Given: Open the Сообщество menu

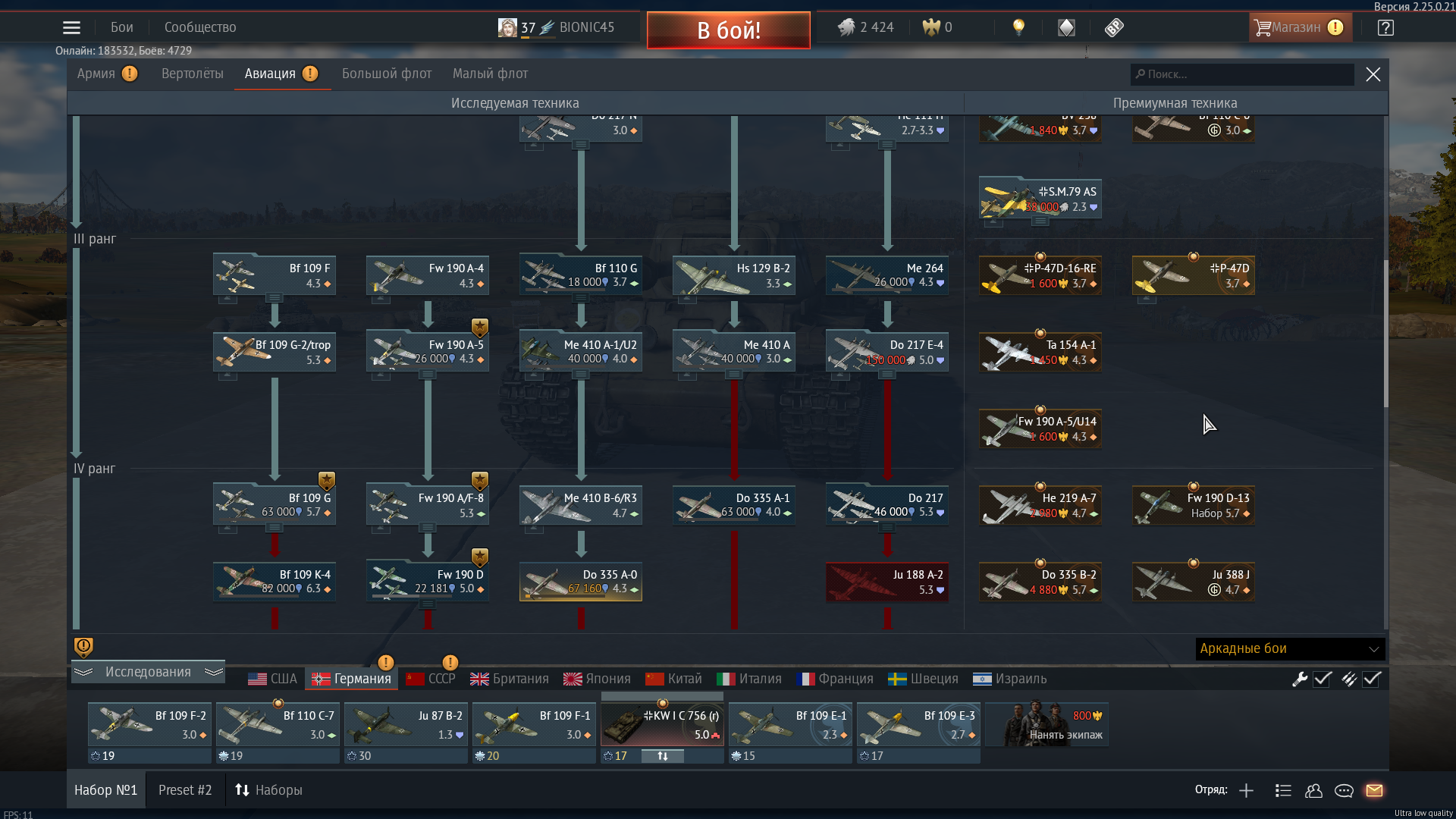Looking at the screenshot, I should pos(200,27).
